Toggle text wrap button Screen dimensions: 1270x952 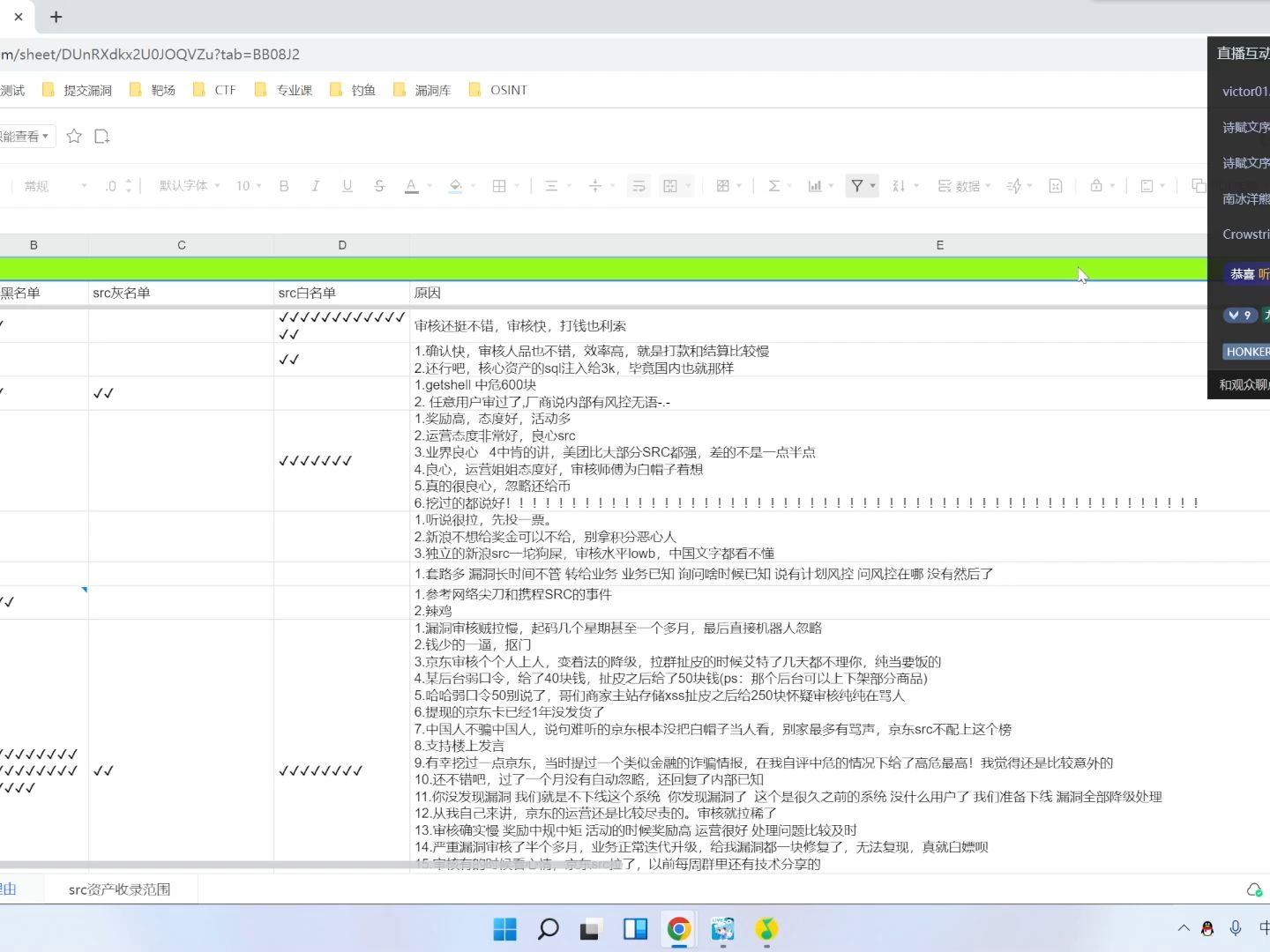639,186
